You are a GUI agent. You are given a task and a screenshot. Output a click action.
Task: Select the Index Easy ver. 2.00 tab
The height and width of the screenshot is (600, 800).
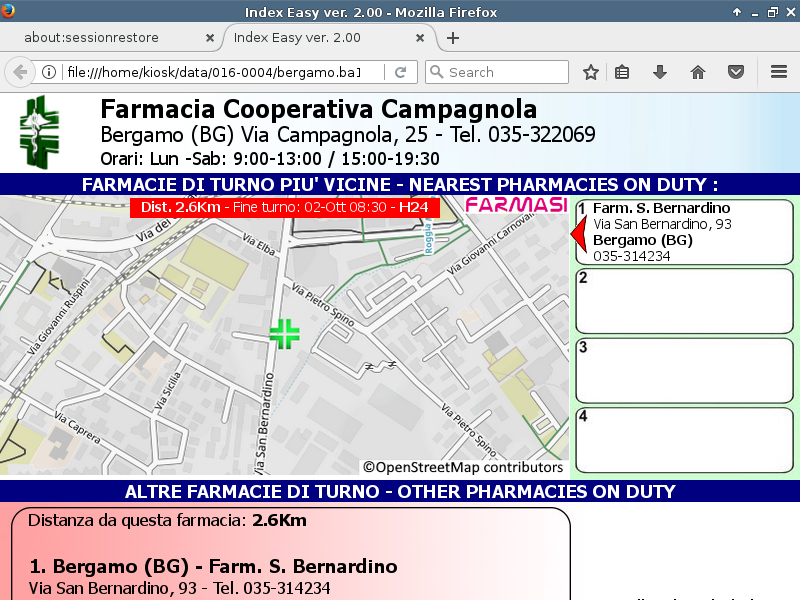(x=310, y=38)
